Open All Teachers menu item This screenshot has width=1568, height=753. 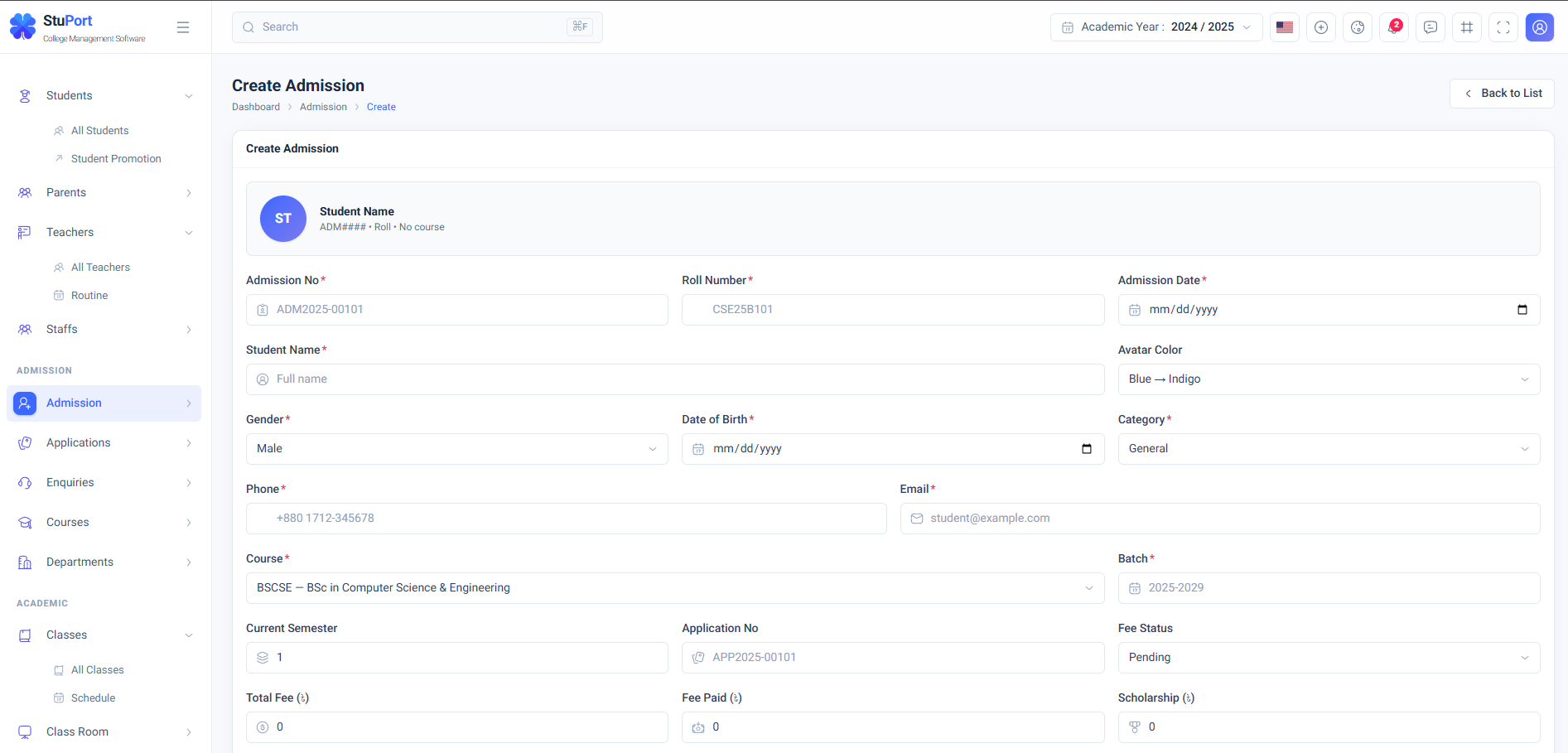tap(100, 268)
